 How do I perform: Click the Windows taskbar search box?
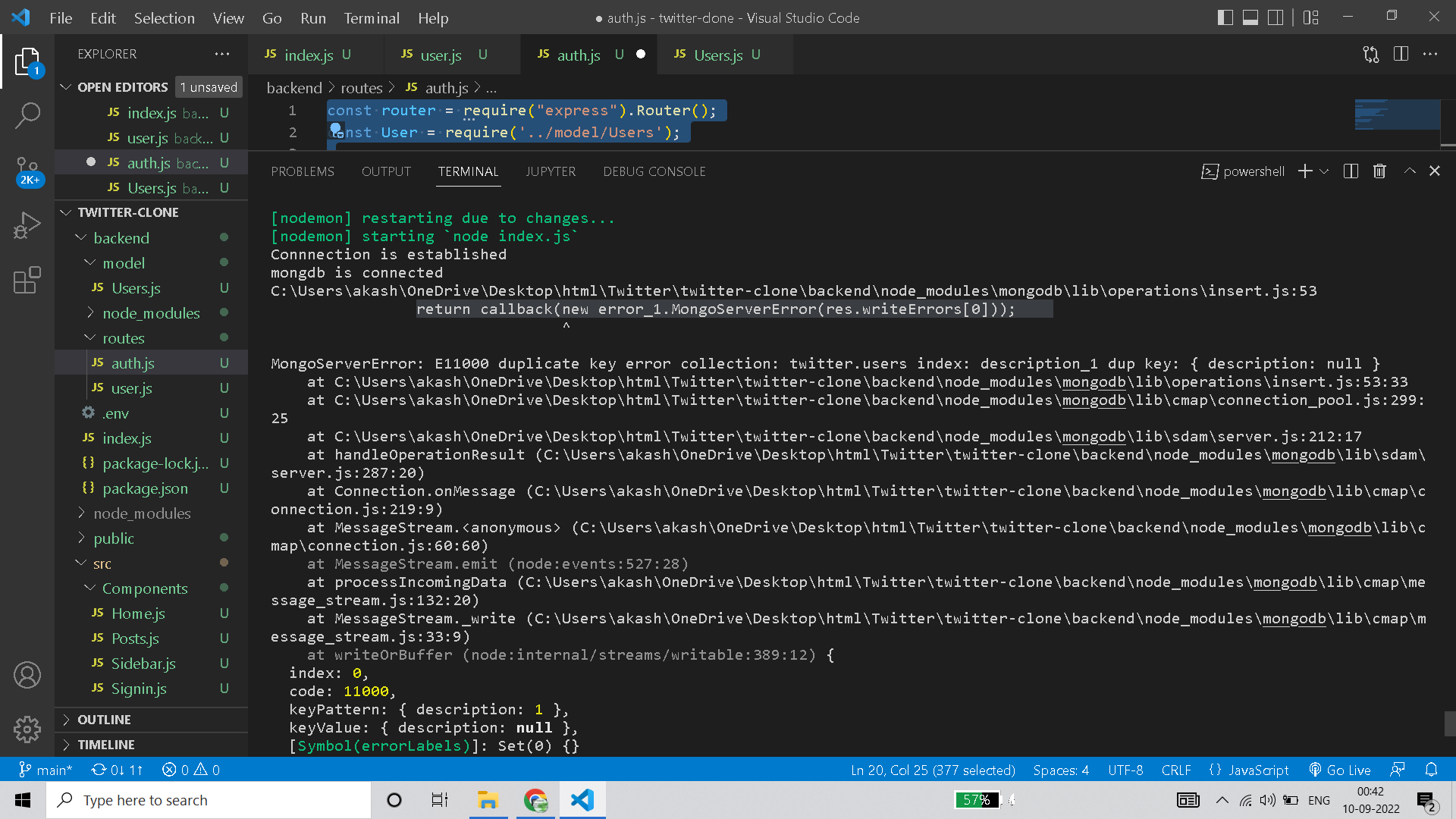(x=209, y=800)
